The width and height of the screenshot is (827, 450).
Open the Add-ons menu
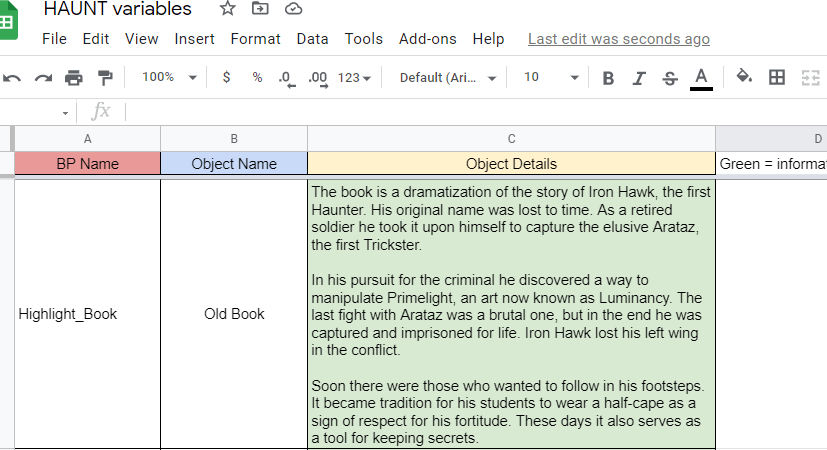pos(427,39)
